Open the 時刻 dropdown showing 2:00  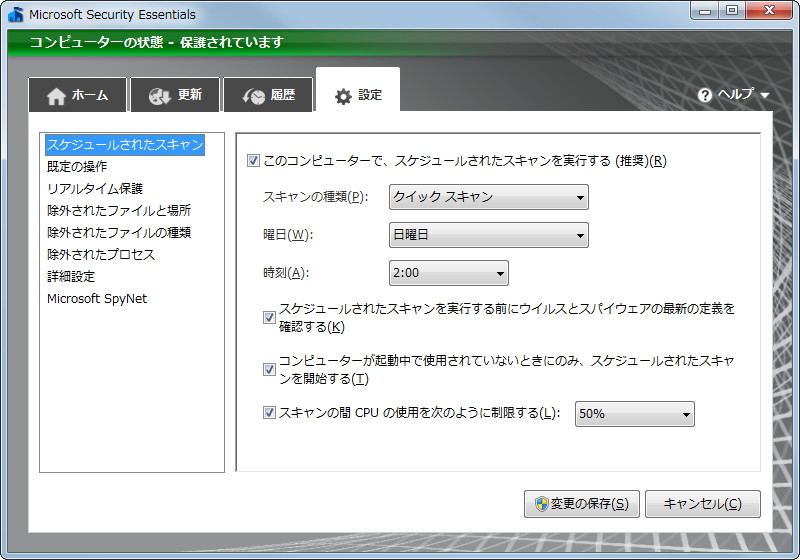449,273
